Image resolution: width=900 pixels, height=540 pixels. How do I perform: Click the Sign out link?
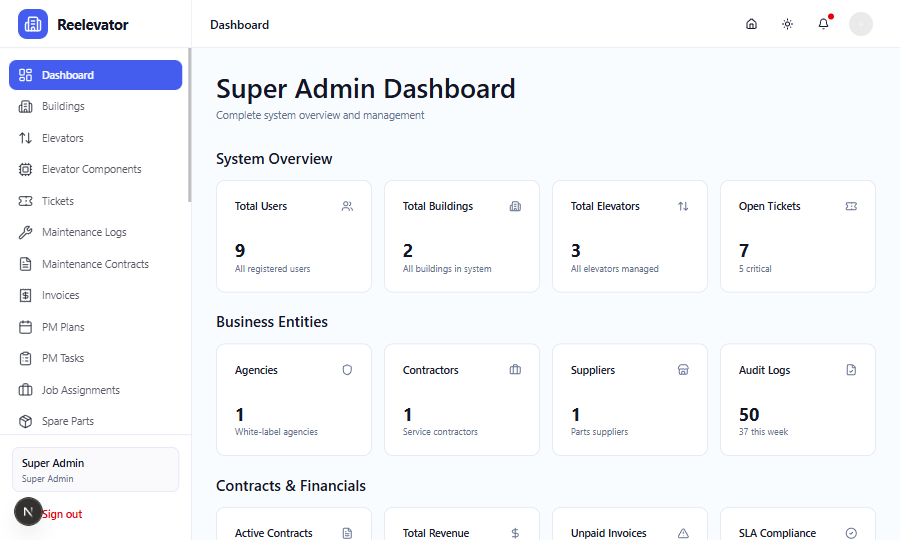(x=62, y=514)
